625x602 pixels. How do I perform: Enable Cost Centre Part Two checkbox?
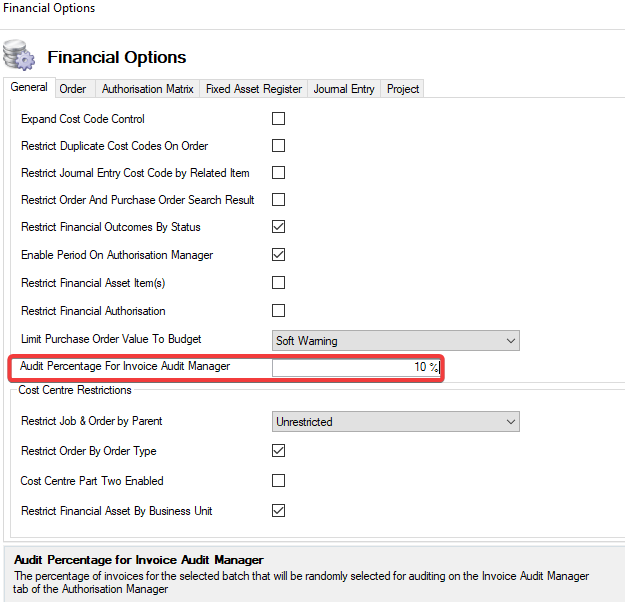[x=279, y=481]
